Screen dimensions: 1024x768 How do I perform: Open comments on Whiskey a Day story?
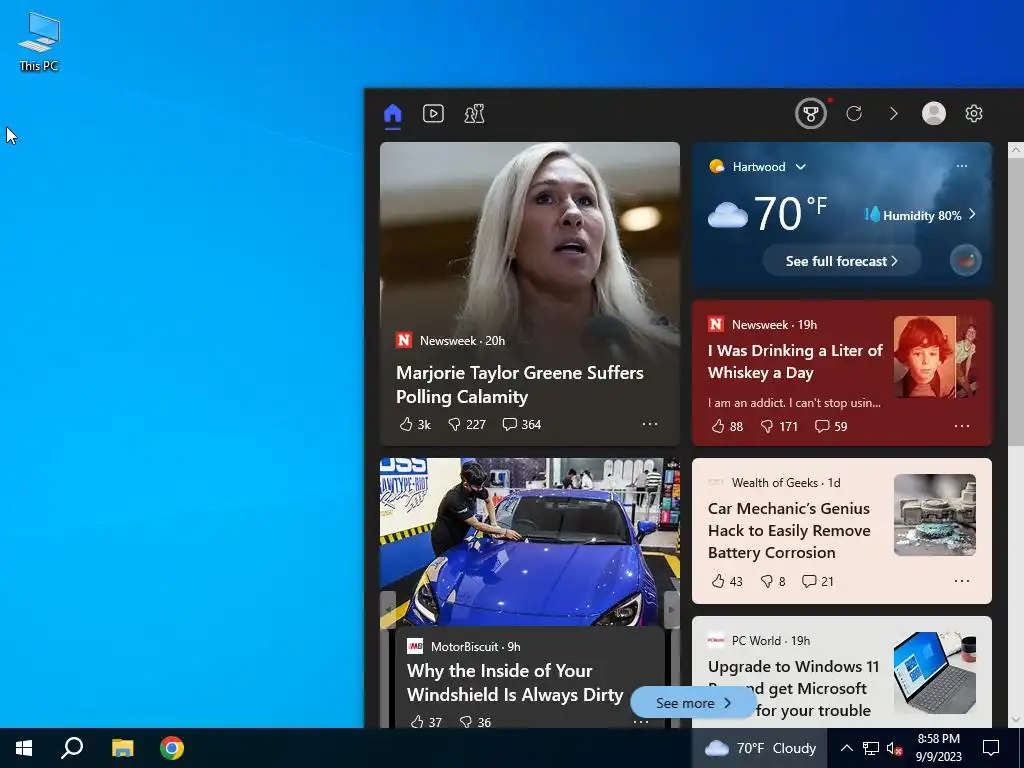point(831,426)
